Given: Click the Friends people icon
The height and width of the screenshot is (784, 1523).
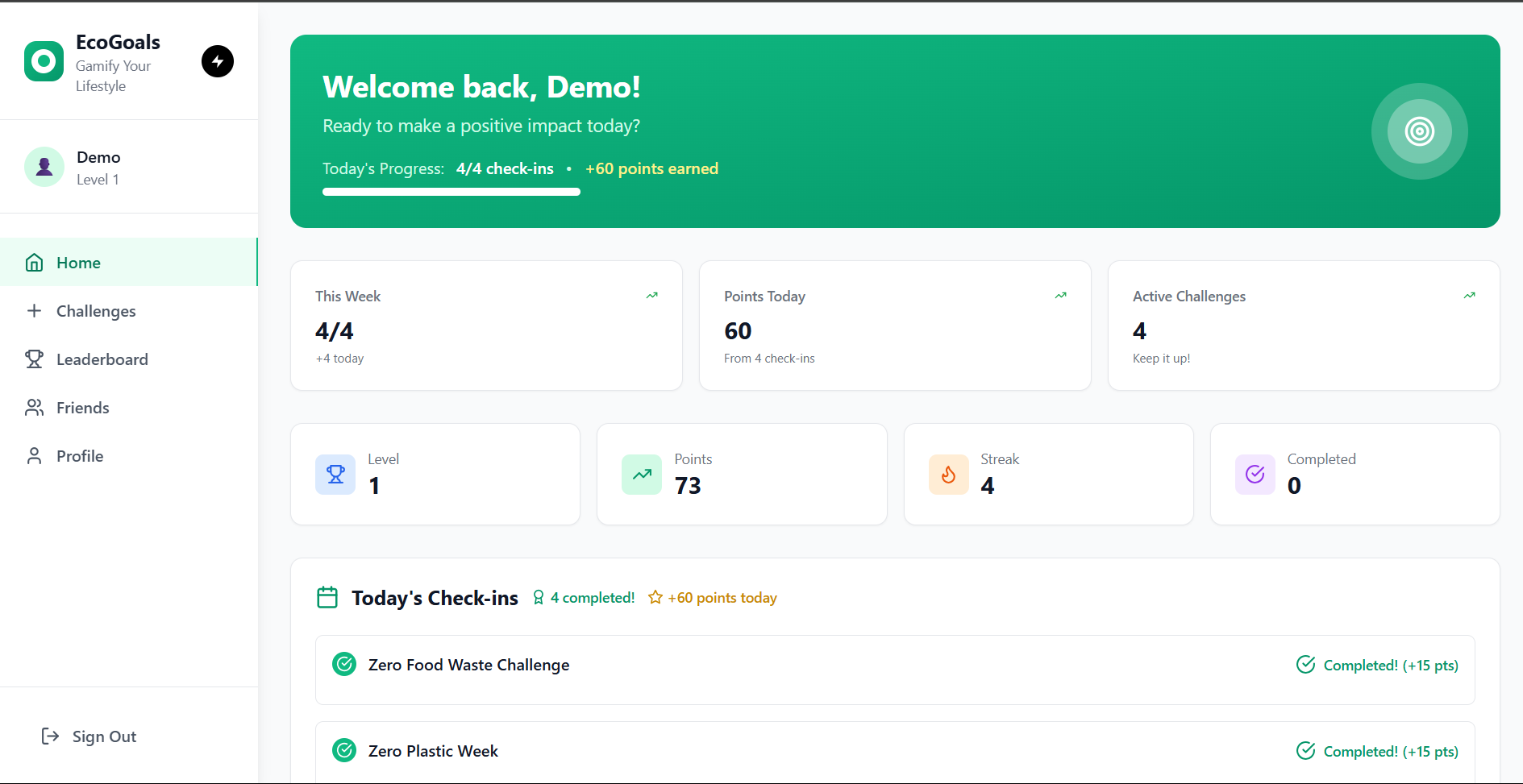Looking at the screenshot, I should click(x=34, y=407).
